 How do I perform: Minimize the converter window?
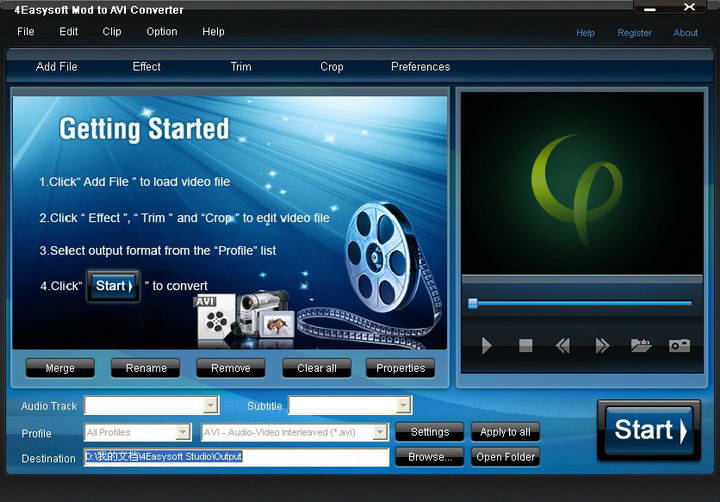point(649,9)
